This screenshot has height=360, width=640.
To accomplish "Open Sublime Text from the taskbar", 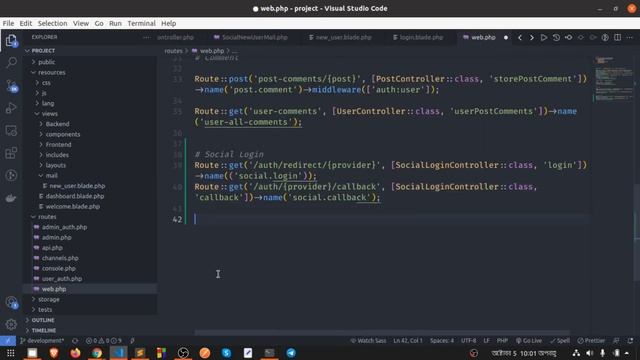I will coord(140,353).
